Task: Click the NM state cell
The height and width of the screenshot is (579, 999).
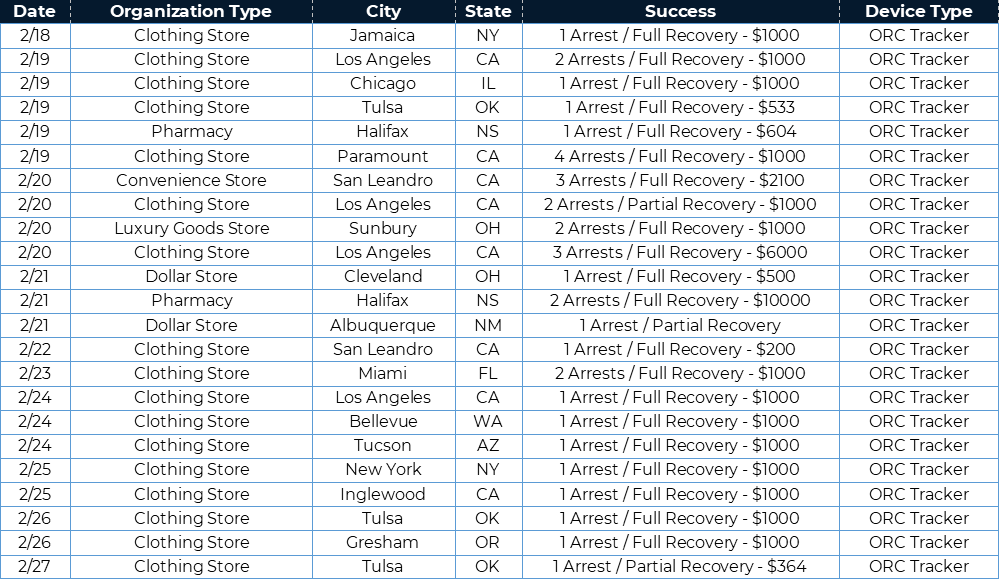Action: point(488,325)
